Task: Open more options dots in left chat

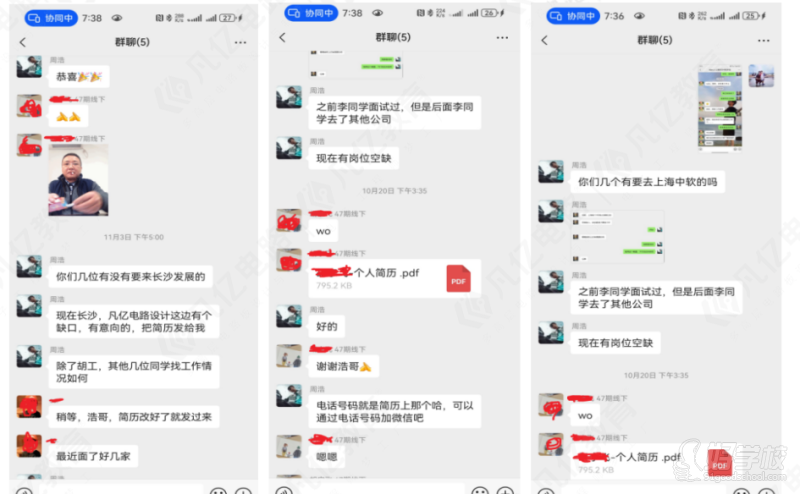Action: (240, 42)
